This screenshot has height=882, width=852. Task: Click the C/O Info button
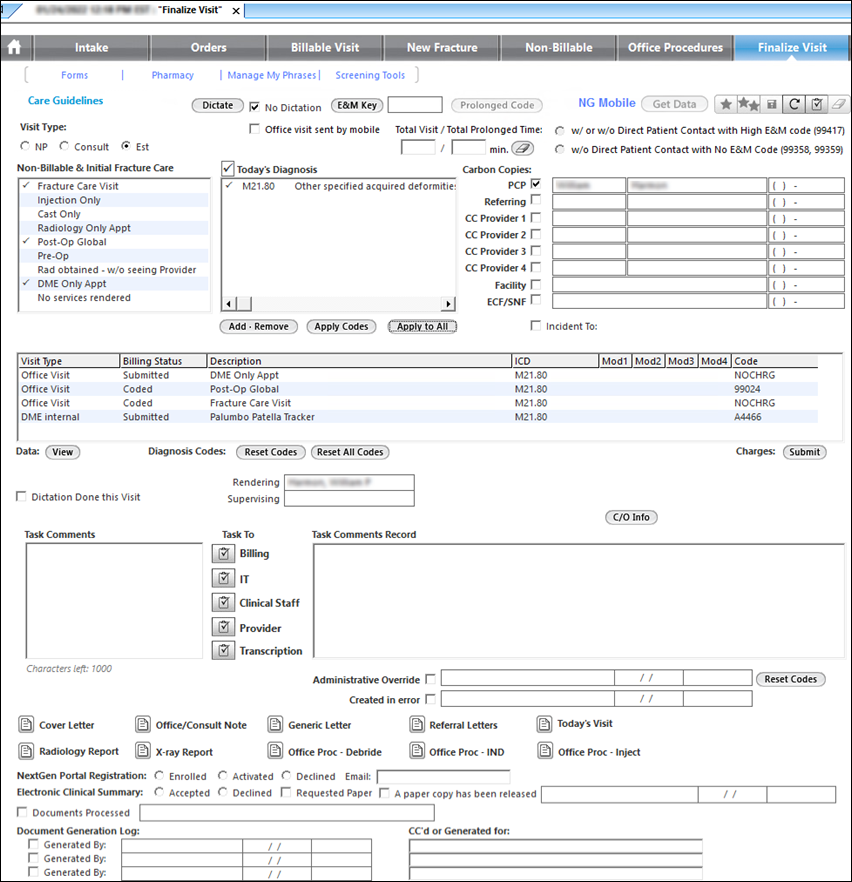click(631, 517)
